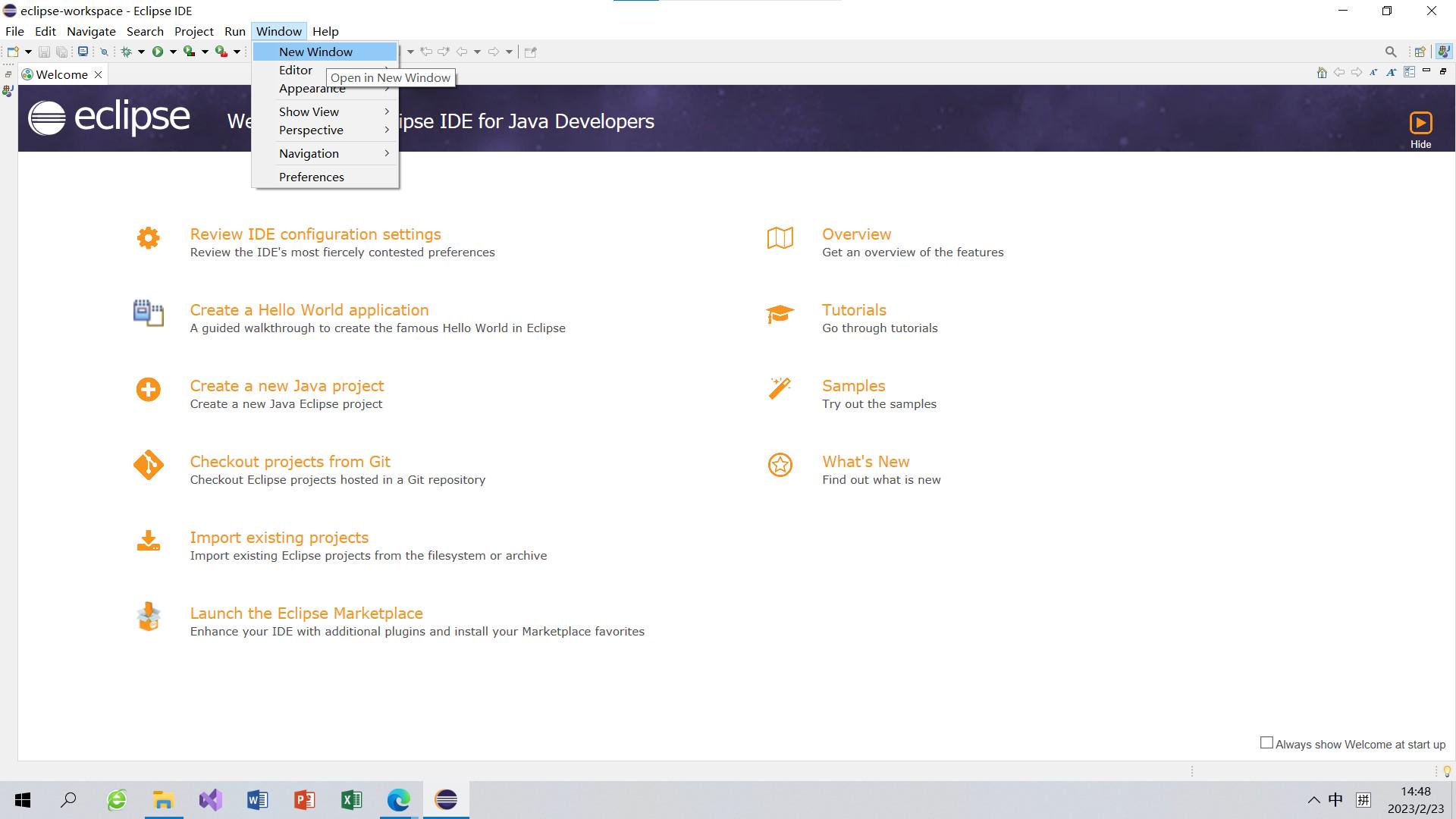Open the Edit menu
The width and height of the screenshot is (1456, 819).
coord(45,31)
